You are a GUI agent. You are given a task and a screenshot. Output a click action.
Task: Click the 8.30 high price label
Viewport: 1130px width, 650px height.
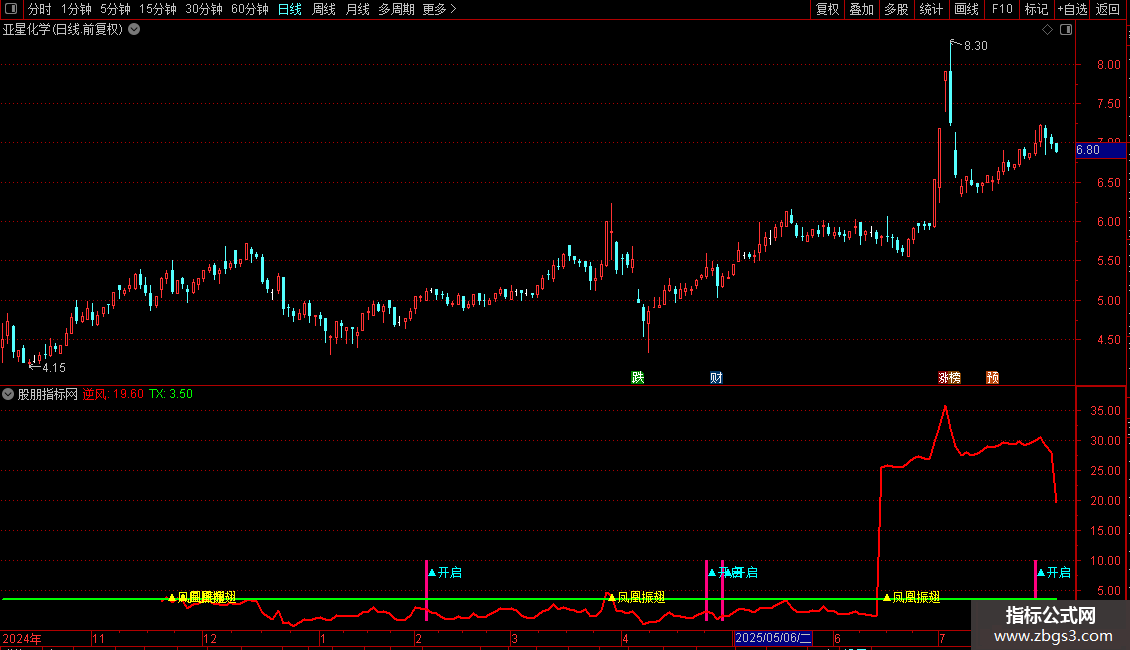(x=976, y=45)
